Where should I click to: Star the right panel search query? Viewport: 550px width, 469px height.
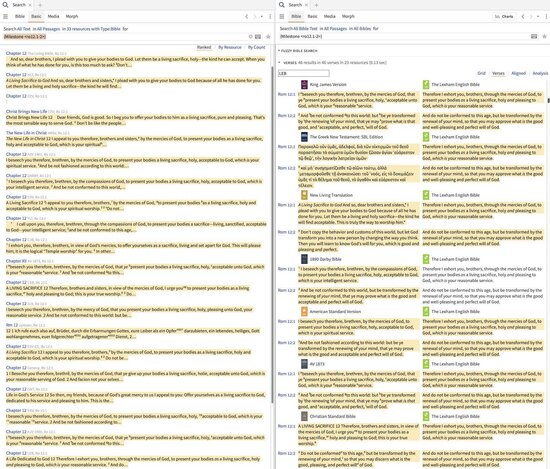(544, 36)
